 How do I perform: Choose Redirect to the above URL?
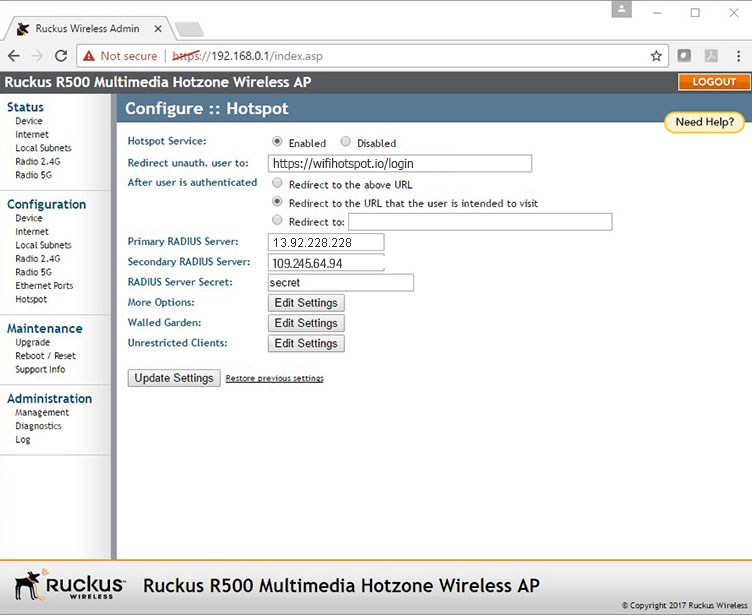(277, 184)
